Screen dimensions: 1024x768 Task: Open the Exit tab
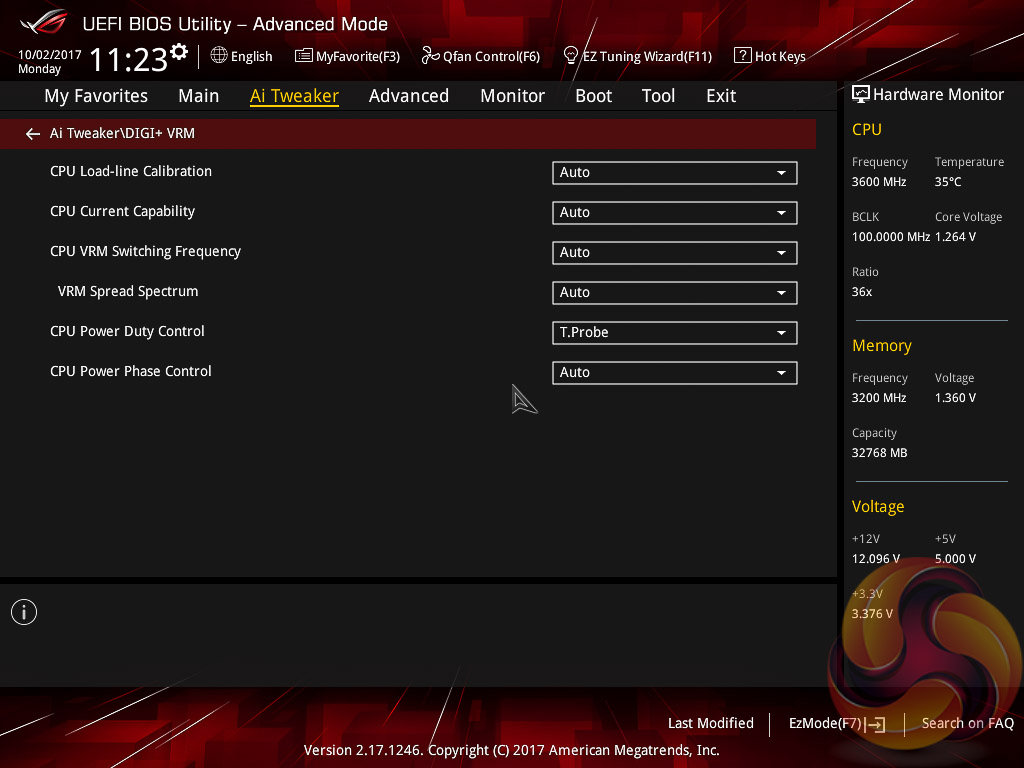tap(721, 96)
